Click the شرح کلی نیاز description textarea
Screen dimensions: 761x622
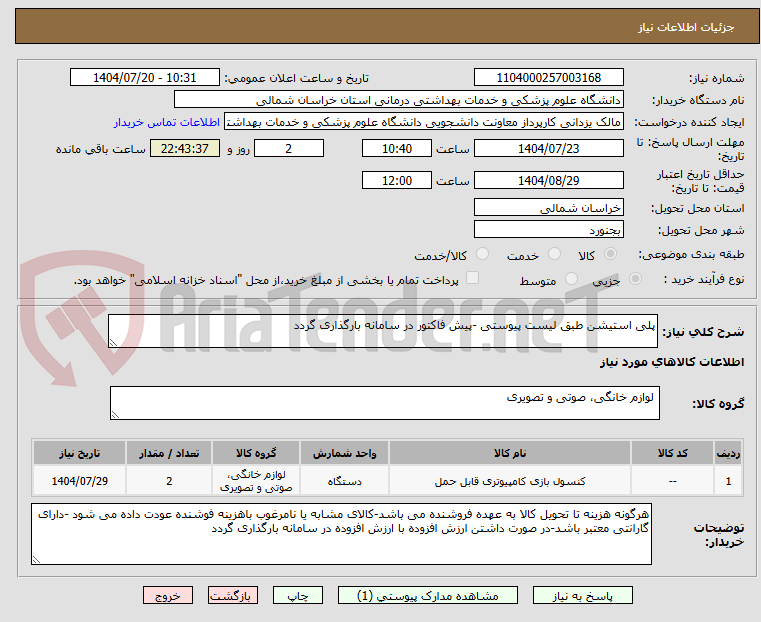[x=383, y=331]
